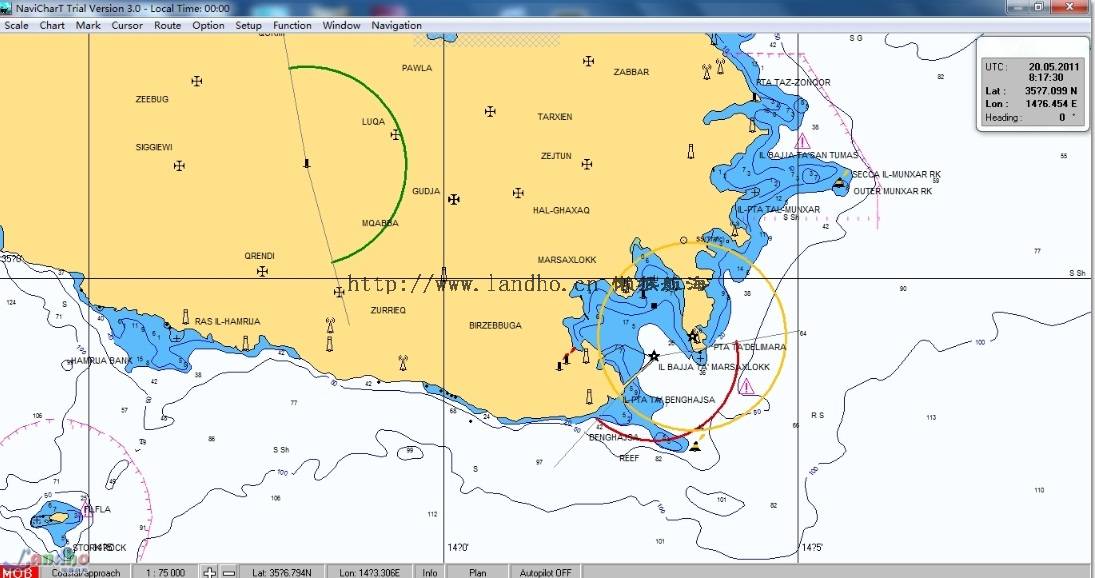Click the Lon 1423.306E status field

369,572
